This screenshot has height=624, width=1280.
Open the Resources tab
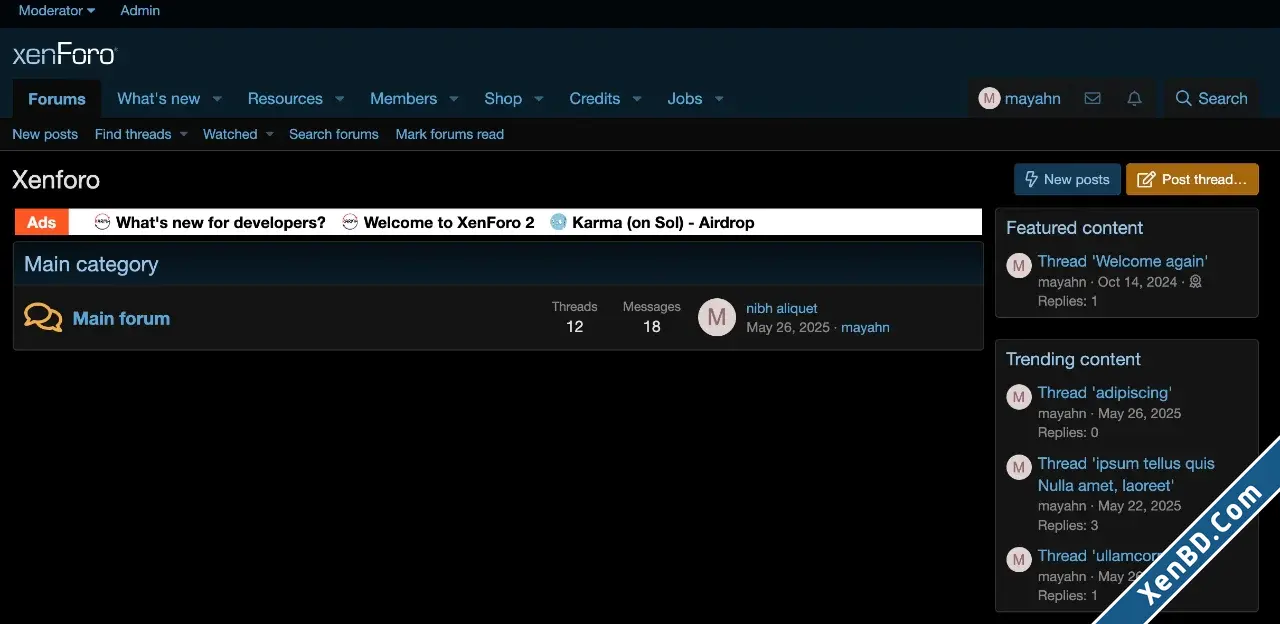[285, 98]
